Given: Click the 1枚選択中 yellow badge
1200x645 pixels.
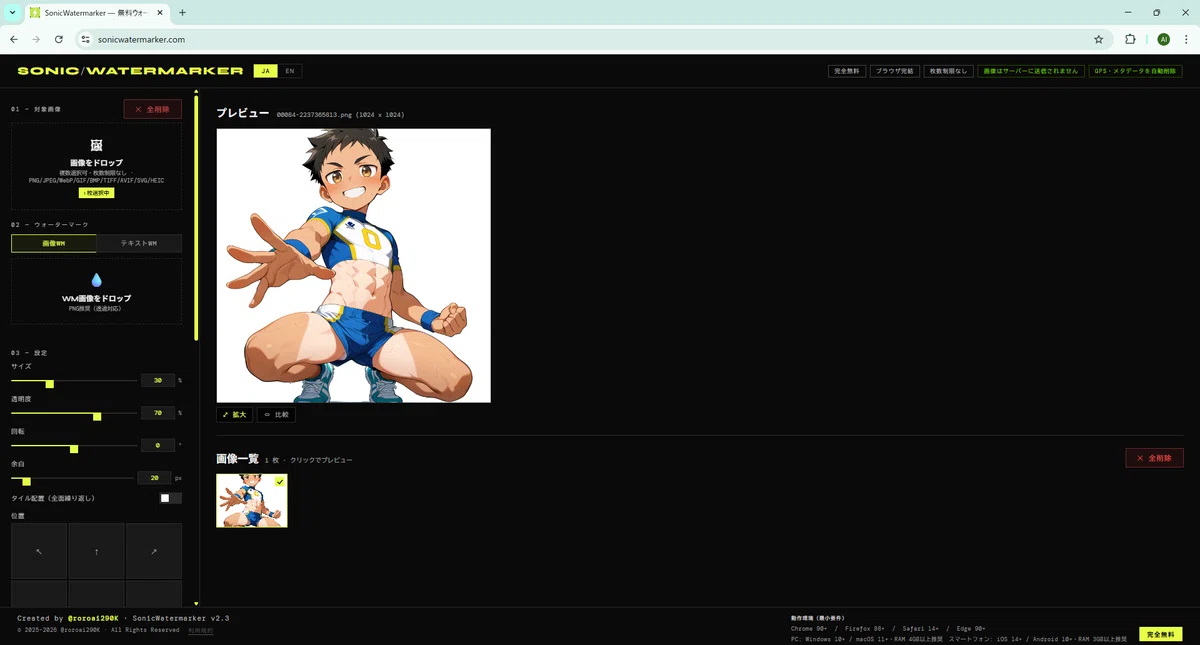Looking at the screenshot, I should pyautogui.click(x=97, y=193).
